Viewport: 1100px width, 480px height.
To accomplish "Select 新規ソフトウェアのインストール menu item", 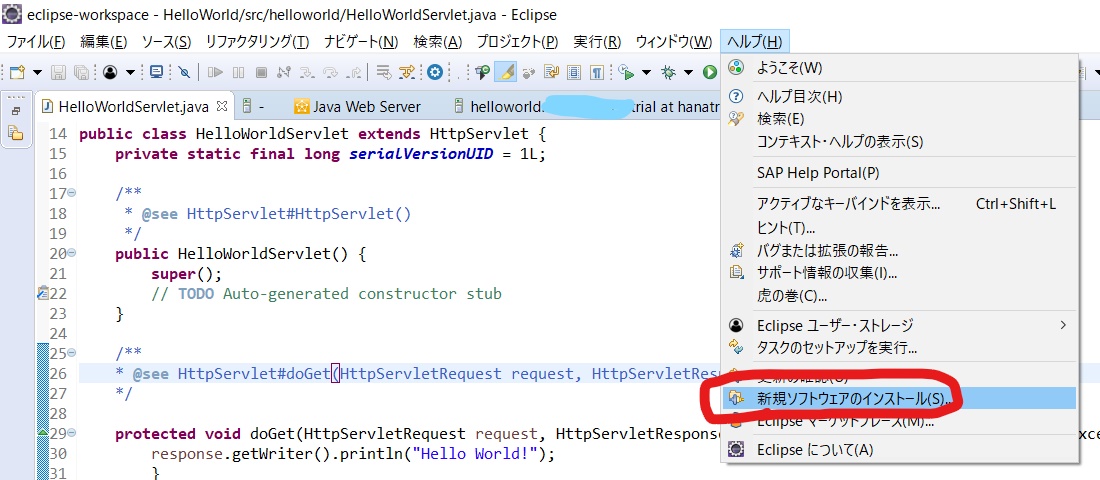I will pyautogui.click(x=850, y=398).
